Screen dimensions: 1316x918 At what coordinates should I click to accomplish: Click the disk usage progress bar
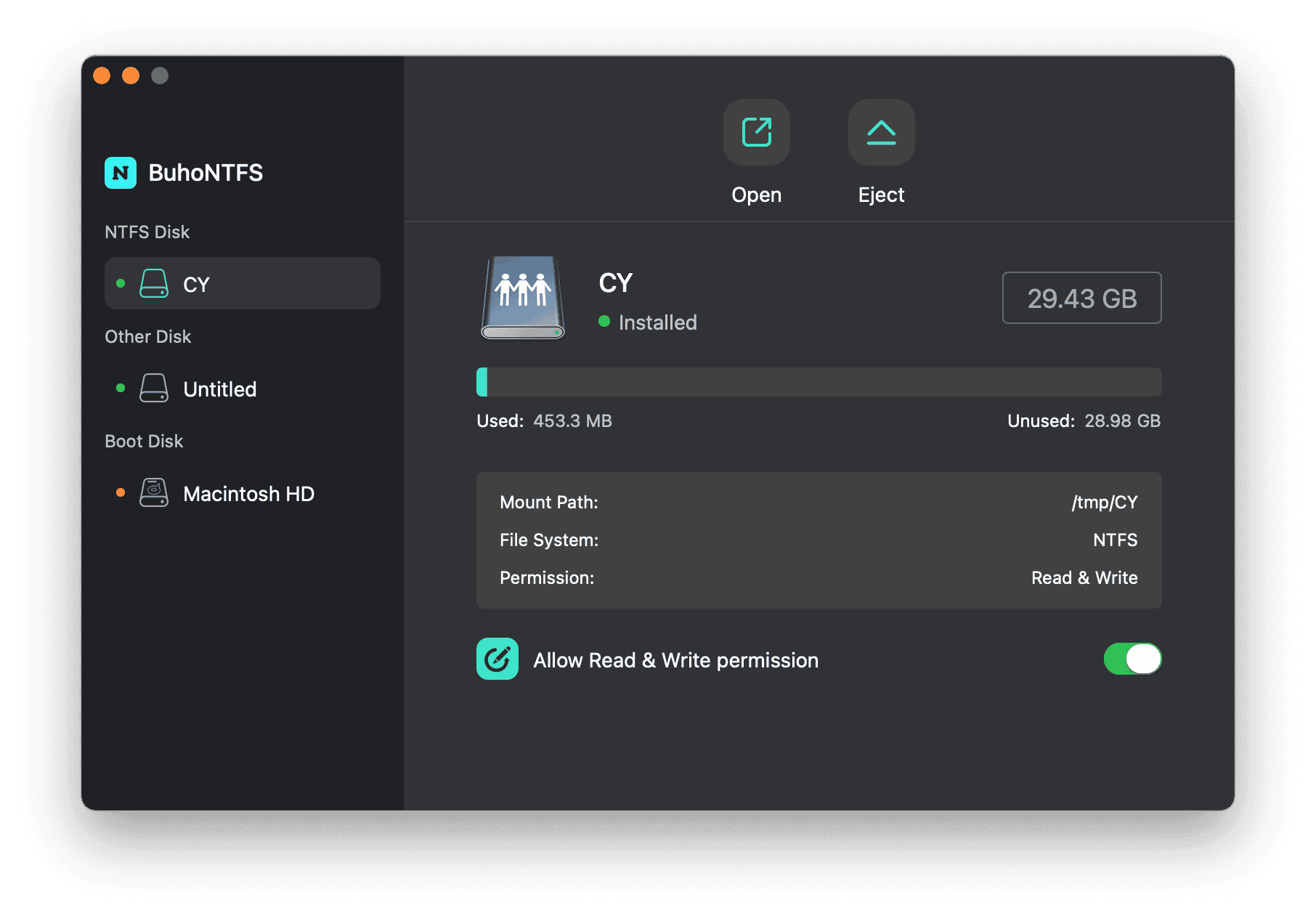819,382
